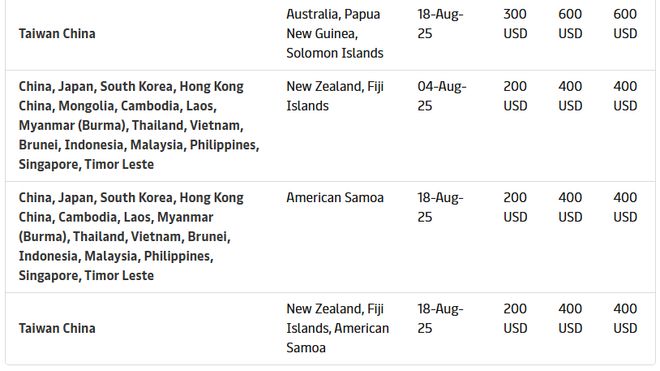Viewport: 660px width, 371px height.
Task: Click last 400 USD in American Samoa row
Action: (x=625, y=207)
